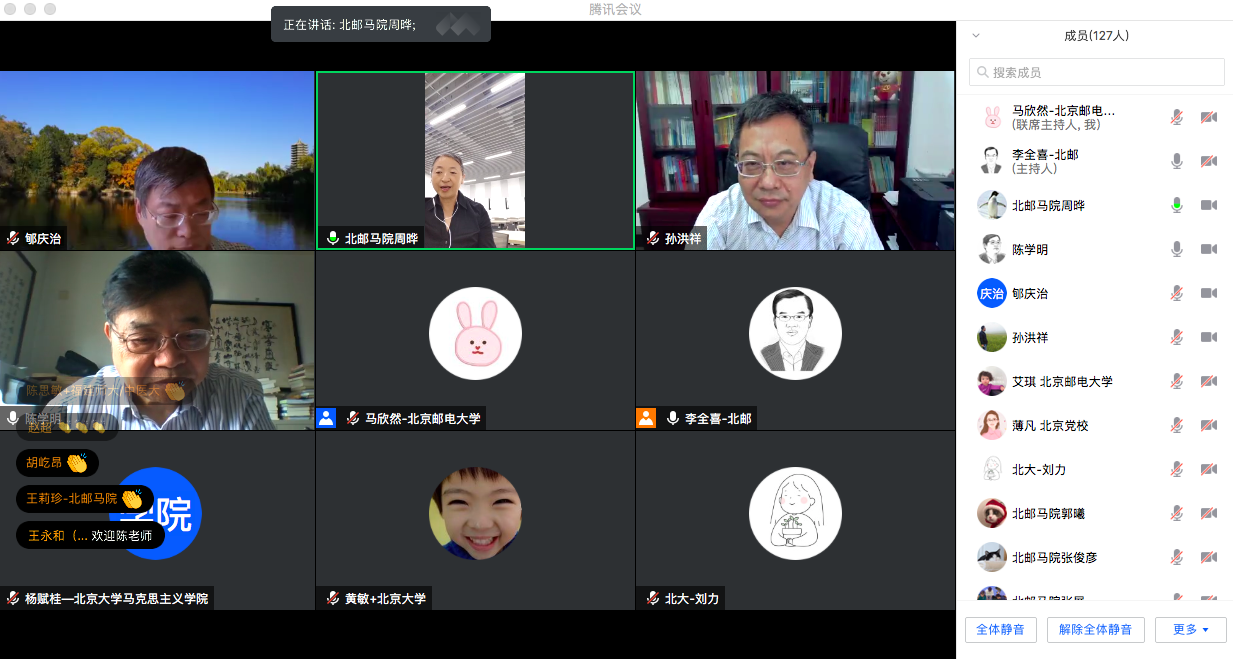The height and width of the screenshot is (659, 1233).
Task: Click muted microphone icon for 北大-刘力 list row
Action: pos(1177,469)
